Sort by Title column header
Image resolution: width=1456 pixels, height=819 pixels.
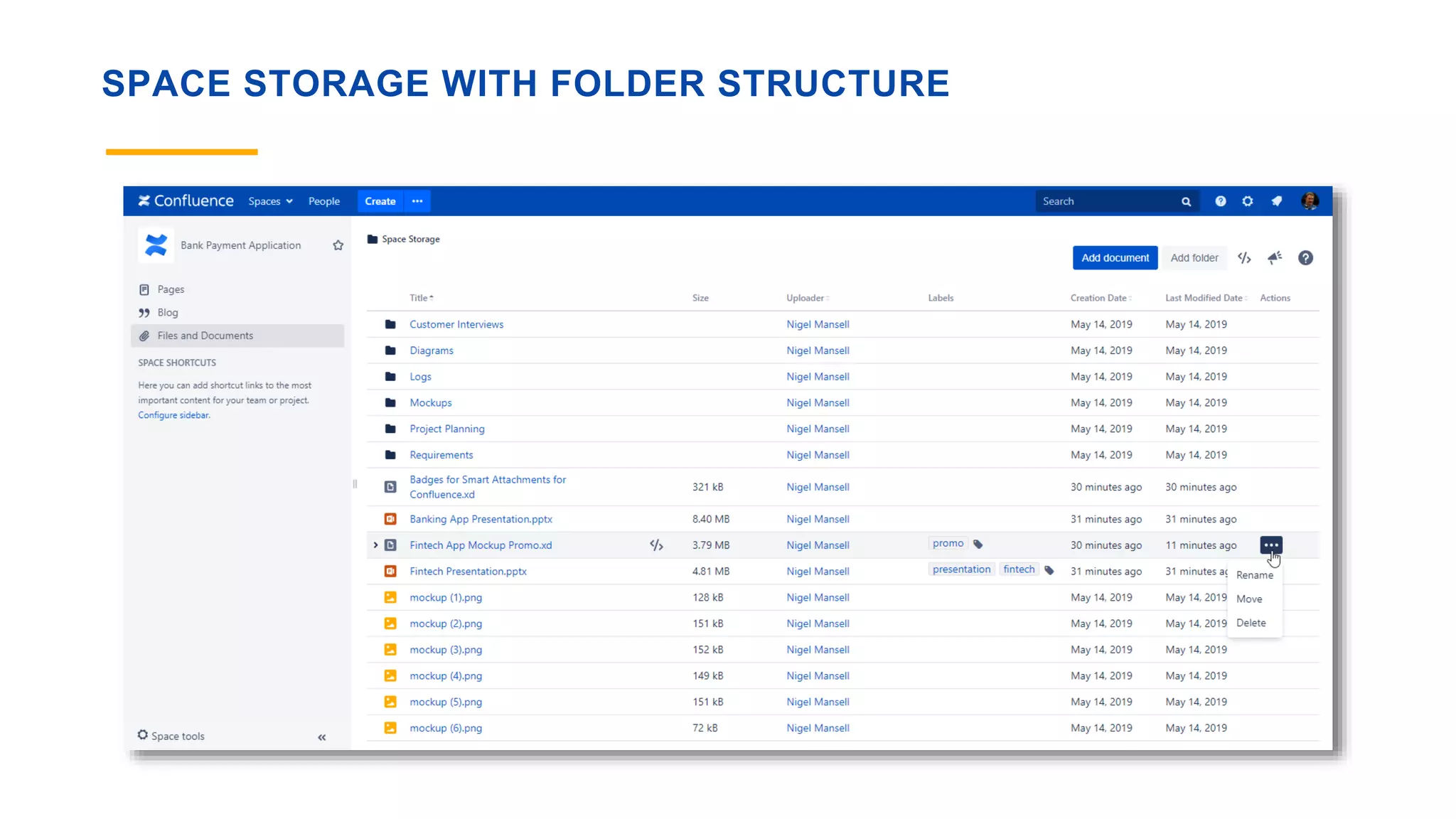pos(422,298)
